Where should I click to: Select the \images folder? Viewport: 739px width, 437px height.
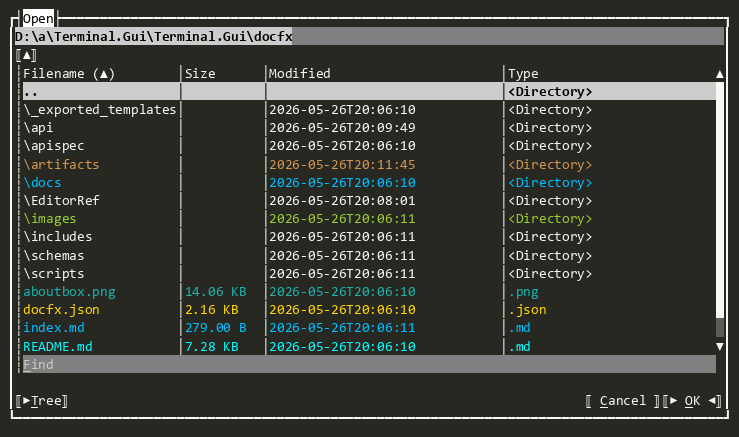click(49, 219)
